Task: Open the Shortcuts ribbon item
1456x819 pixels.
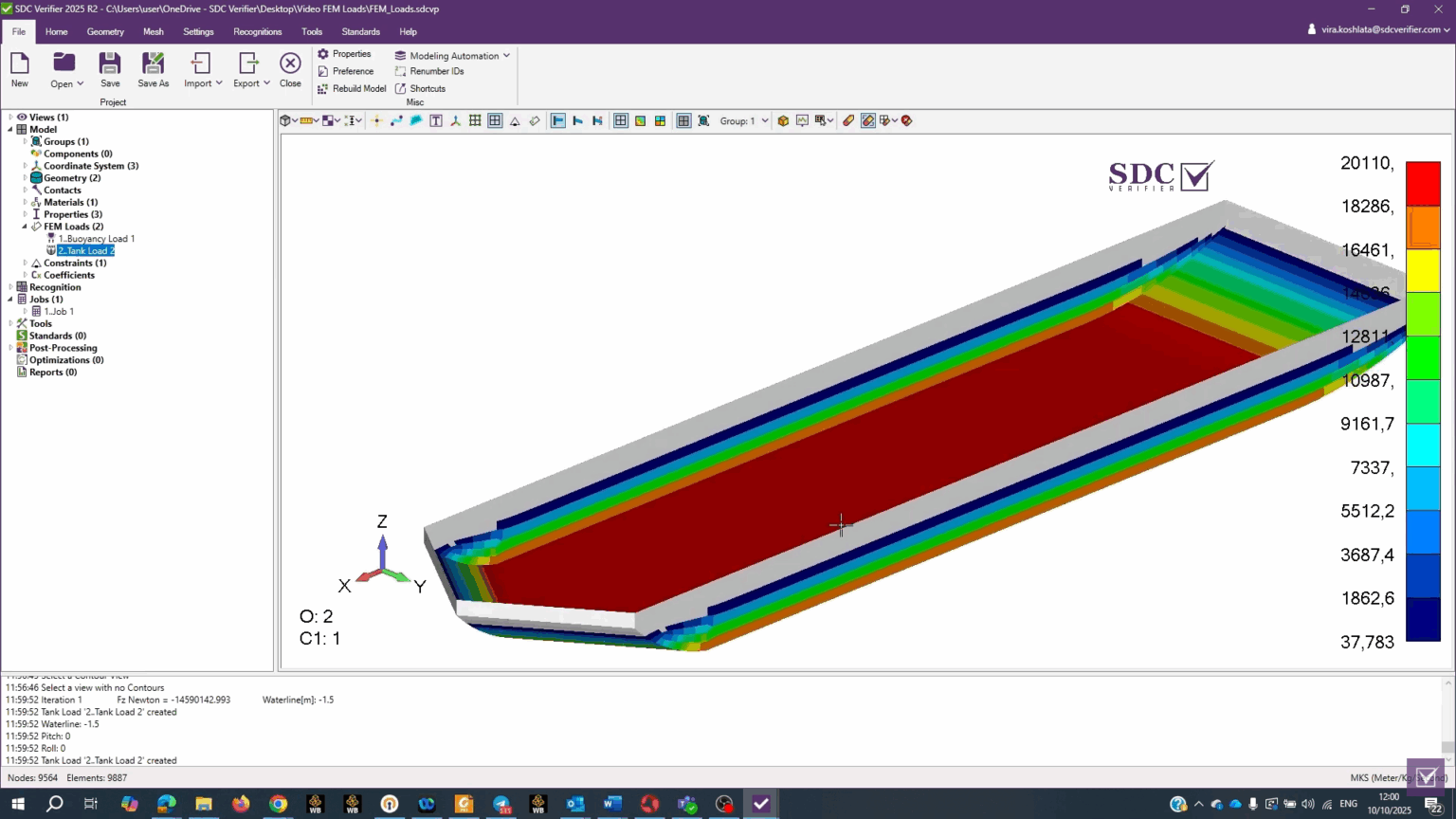Action: tap(420, 88)
